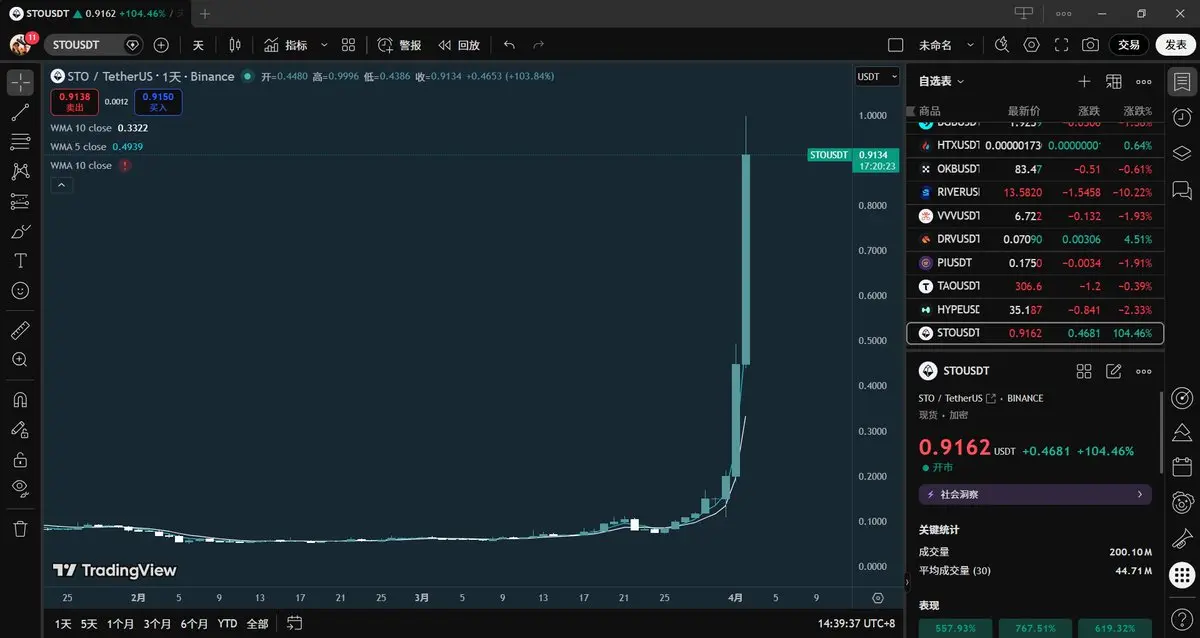Open the 天 time interval menu

(198, 45)
